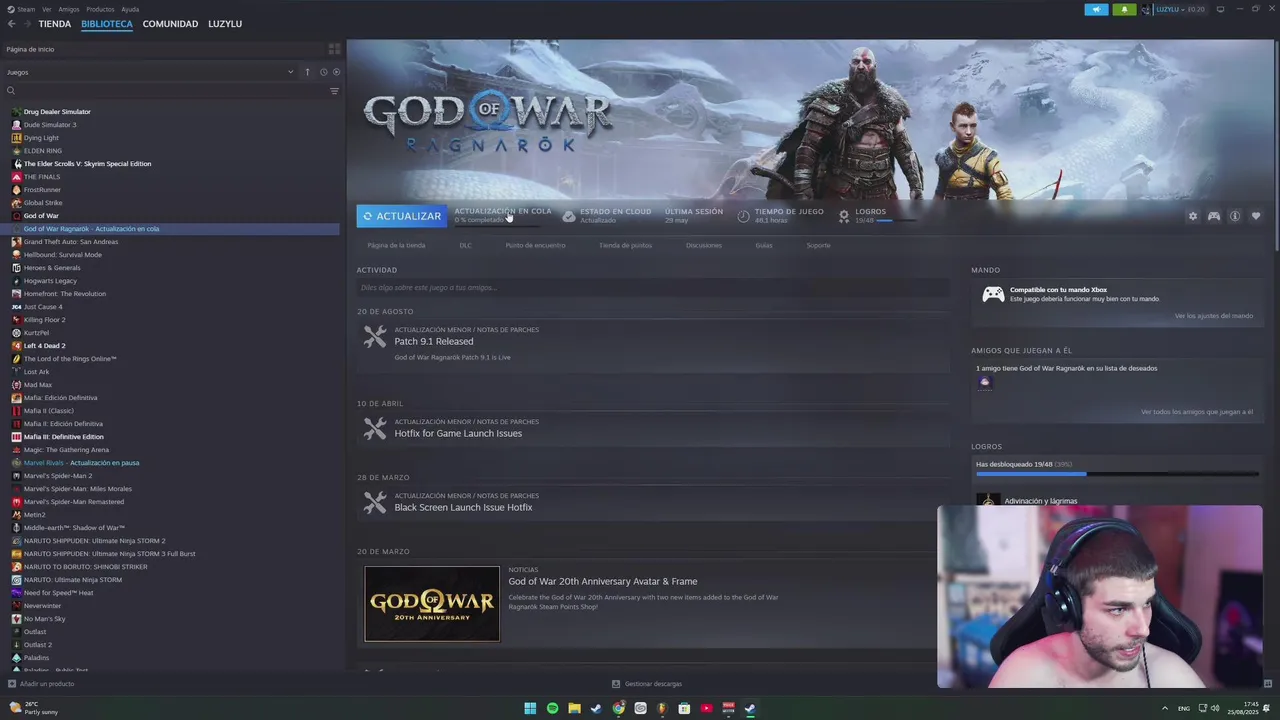Click Xbox controller compatibility icon
The width and height of the screenshot is (1280, 720).
pyautogui.click(x=993, y=294)
